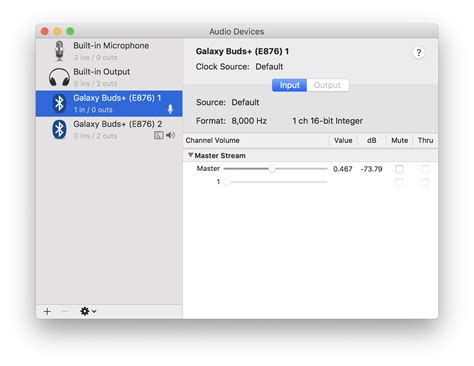474x366 pixels.
Task: Click the system alert sound badge icon
Action: (159, 135)
